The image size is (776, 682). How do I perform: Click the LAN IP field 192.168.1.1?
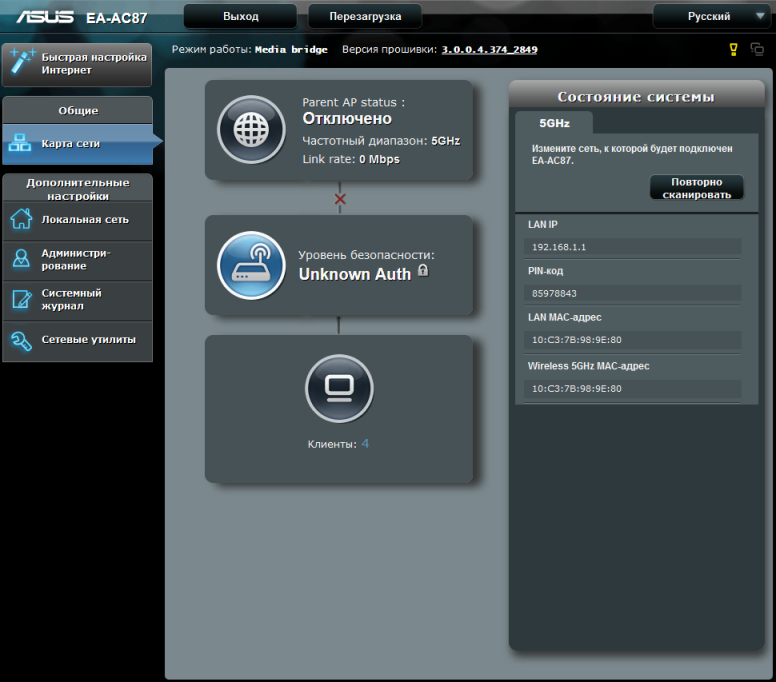[x=632, y=246]
